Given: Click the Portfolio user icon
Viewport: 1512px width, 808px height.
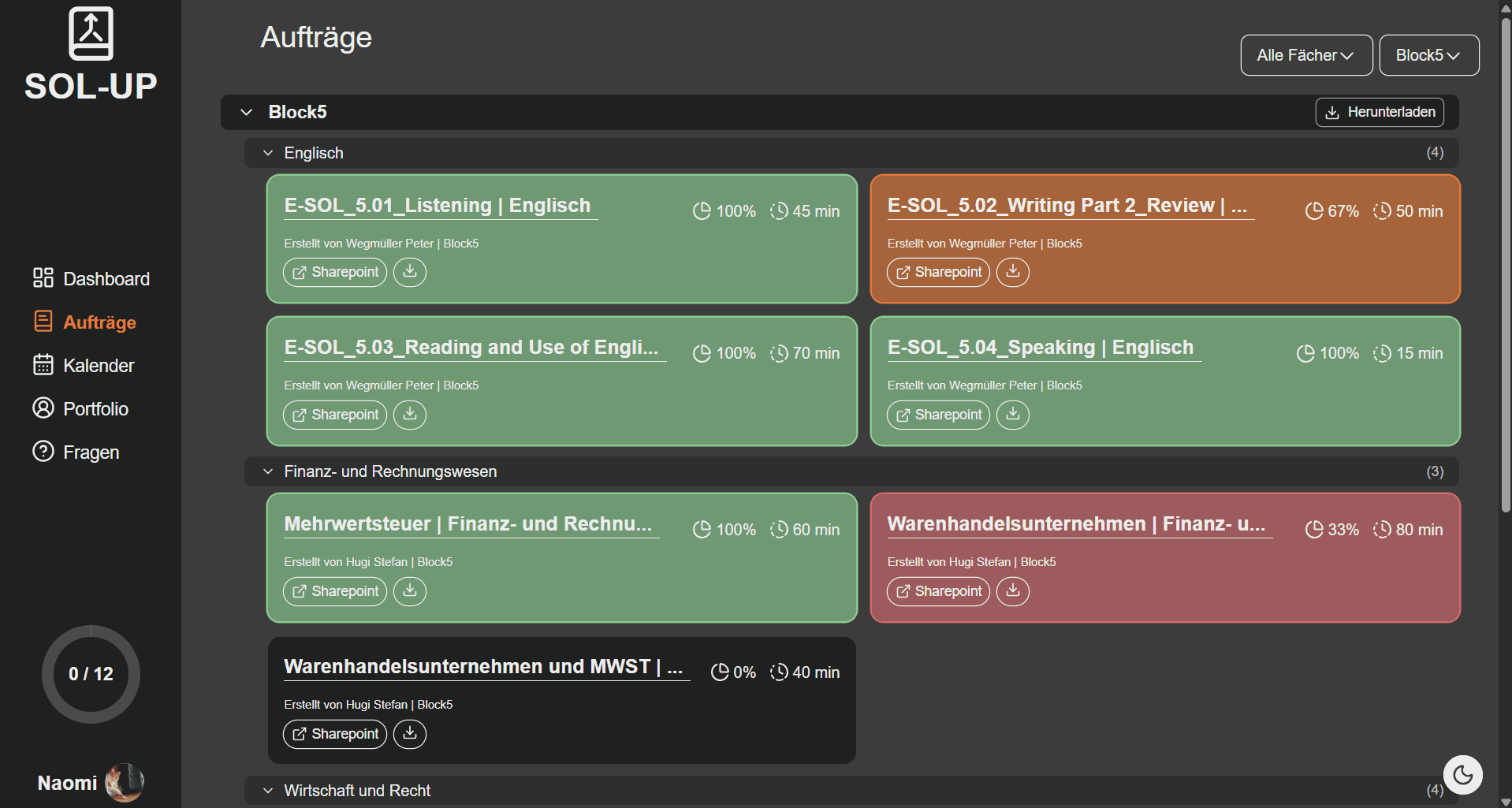Looking at the screenshot, I should pyautogui.click(x=43, y=408).
